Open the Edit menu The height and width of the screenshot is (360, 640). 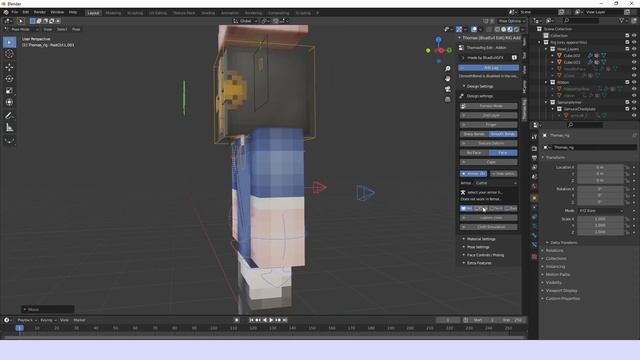pos(26,12)
